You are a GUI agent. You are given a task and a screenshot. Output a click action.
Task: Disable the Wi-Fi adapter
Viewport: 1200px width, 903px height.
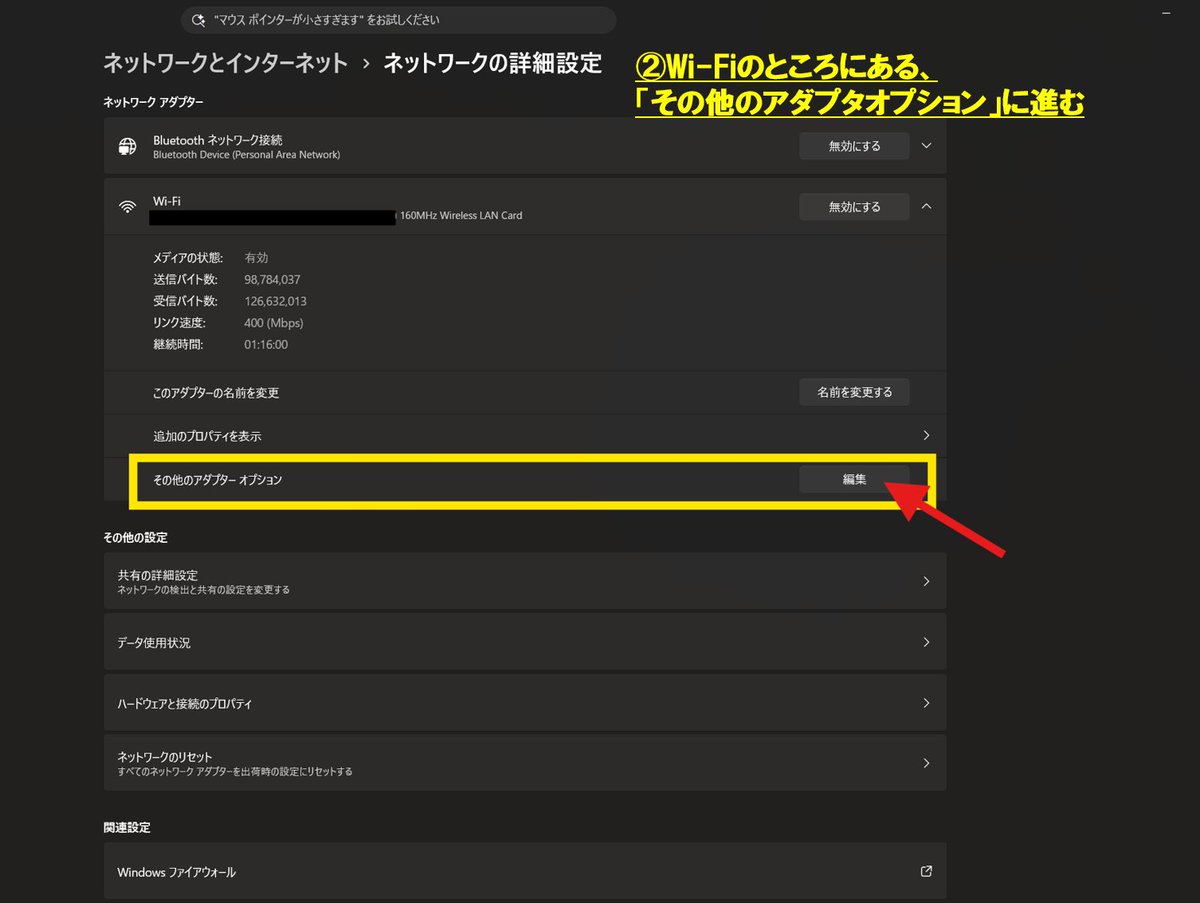tap(854, 207)
